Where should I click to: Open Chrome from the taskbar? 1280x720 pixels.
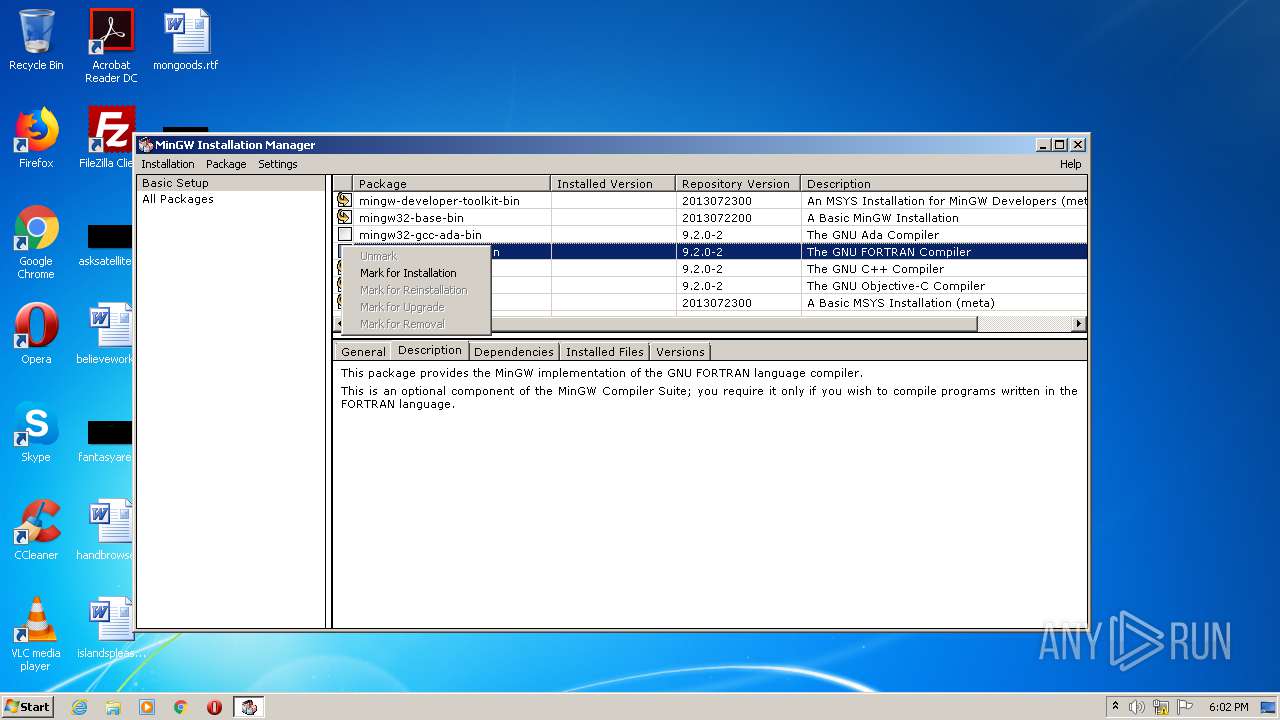[x=181, y=707]
